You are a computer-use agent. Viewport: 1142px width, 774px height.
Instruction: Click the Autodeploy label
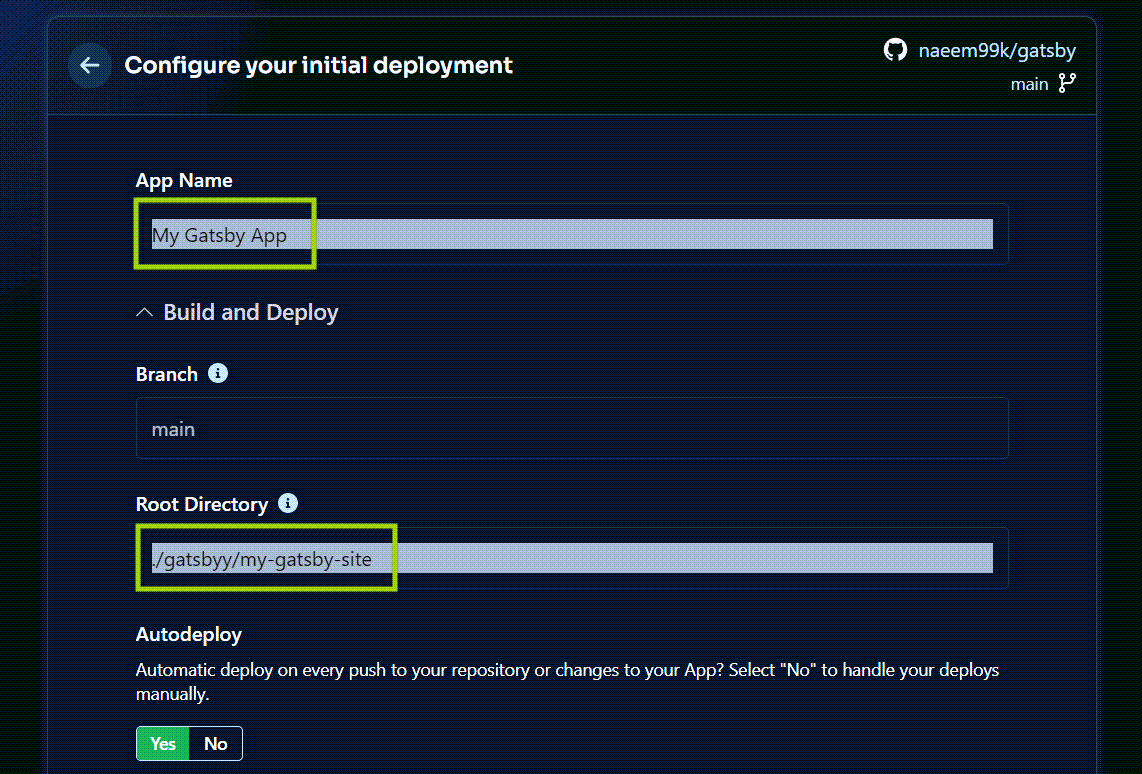(x=188, y=634)
